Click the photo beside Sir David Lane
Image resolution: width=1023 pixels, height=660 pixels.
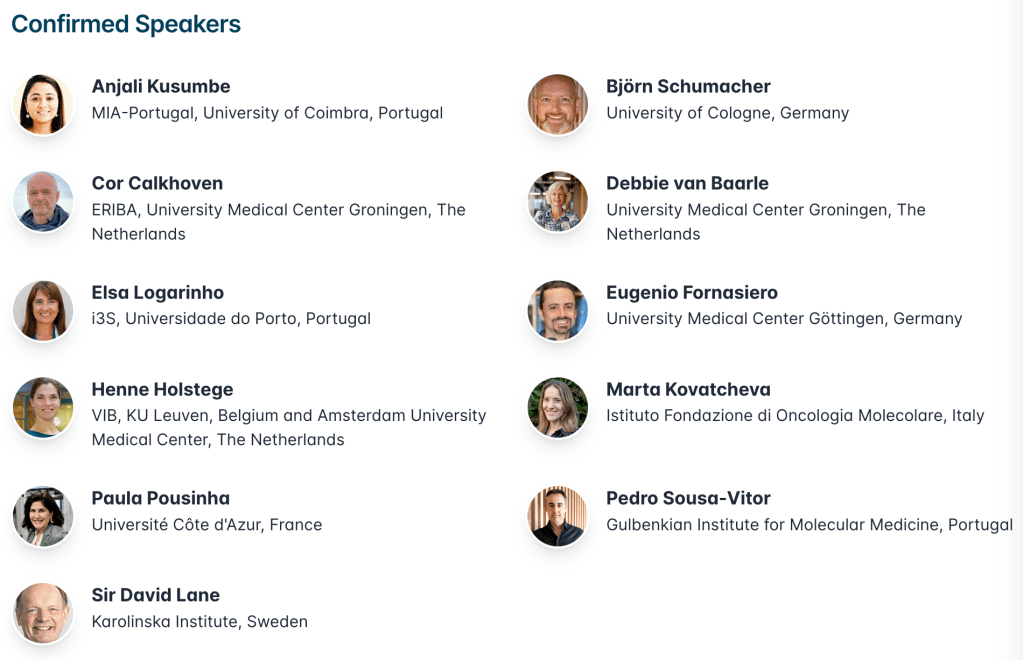click(43, 613)
